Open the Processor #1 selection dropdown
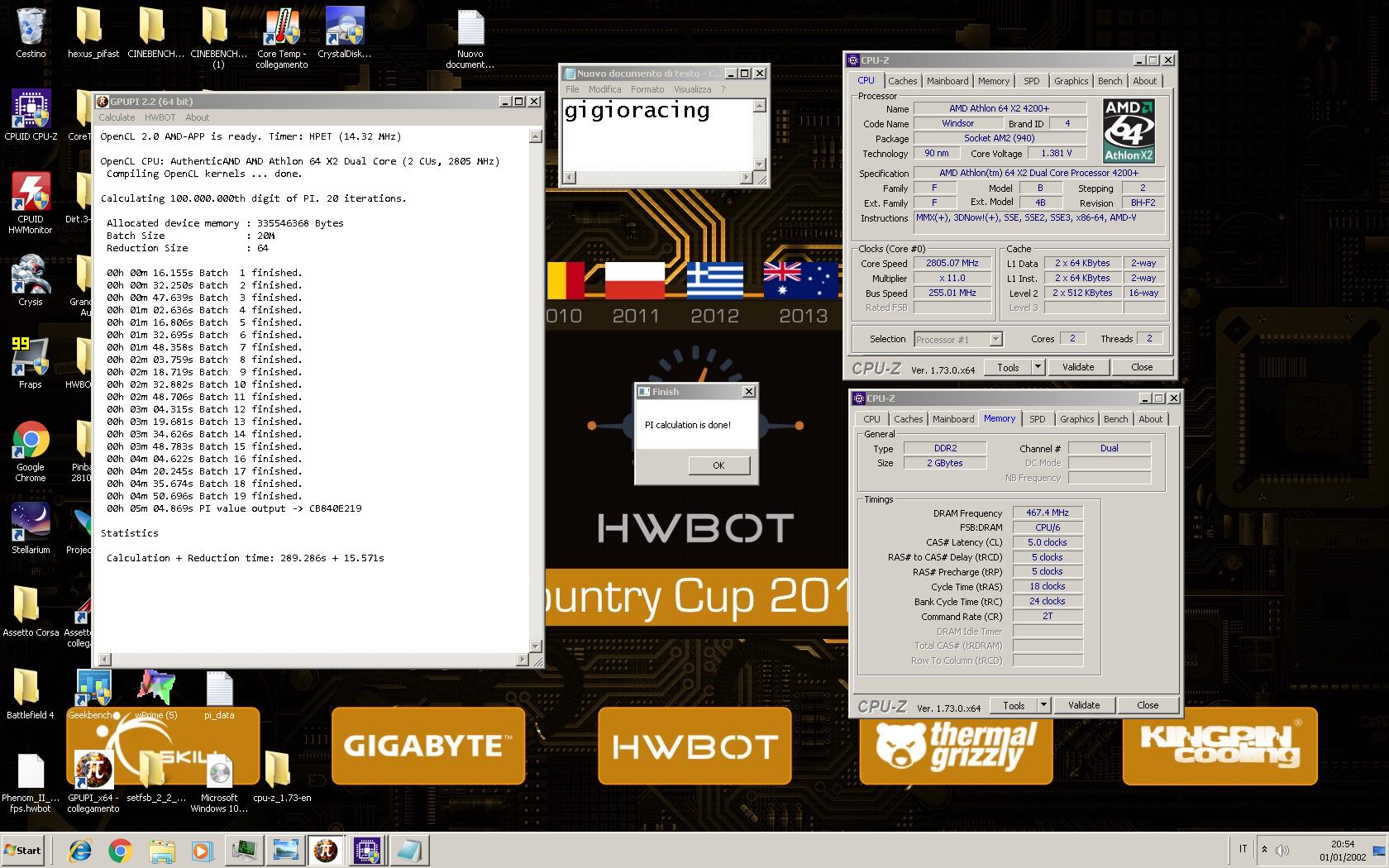Image resolution: width=1389 pixels, height=868 pixels. [x=957, y=340]
